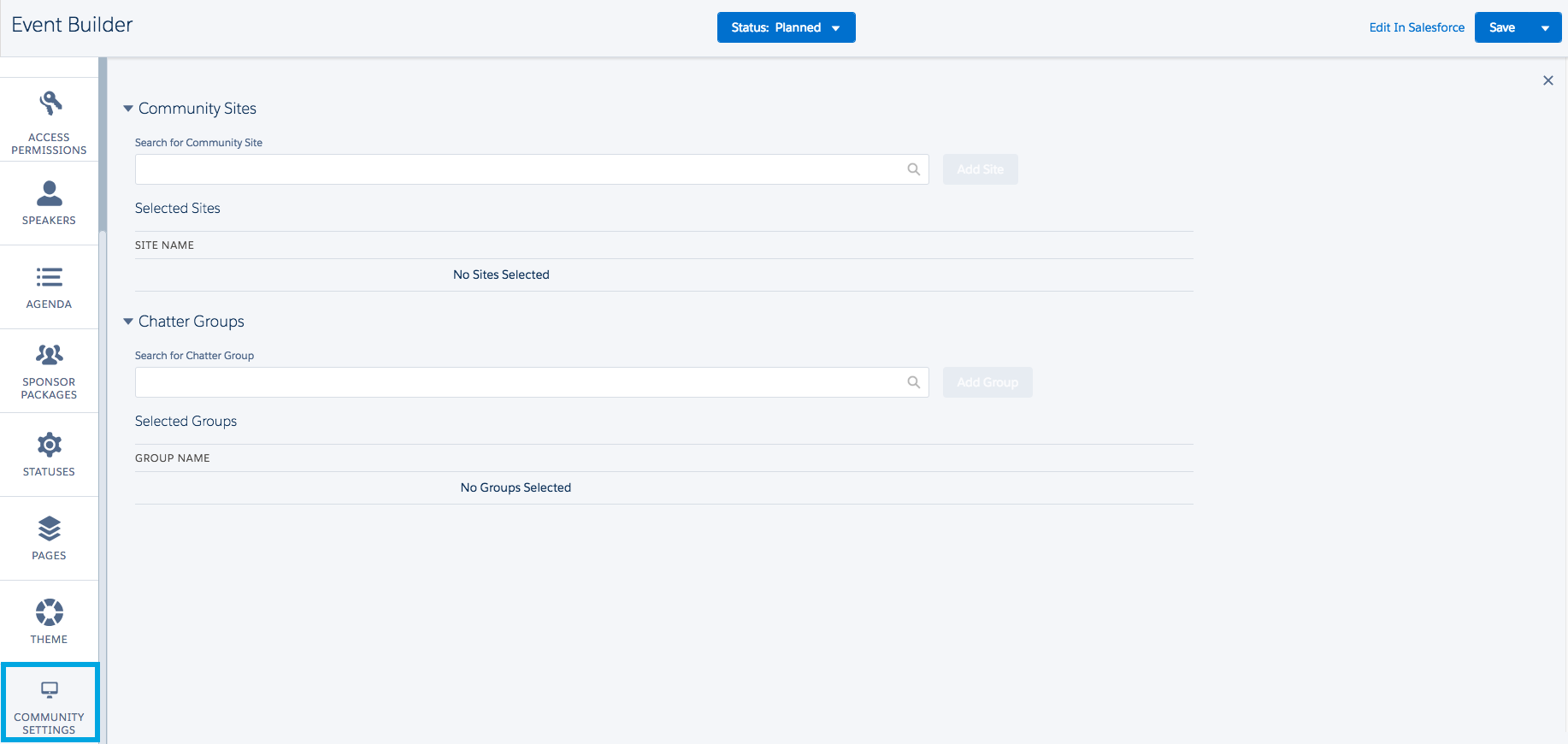Open the Save button dropdown arrow
This screenshot has height=744, width=1568.
click(x=1545, y=27)
